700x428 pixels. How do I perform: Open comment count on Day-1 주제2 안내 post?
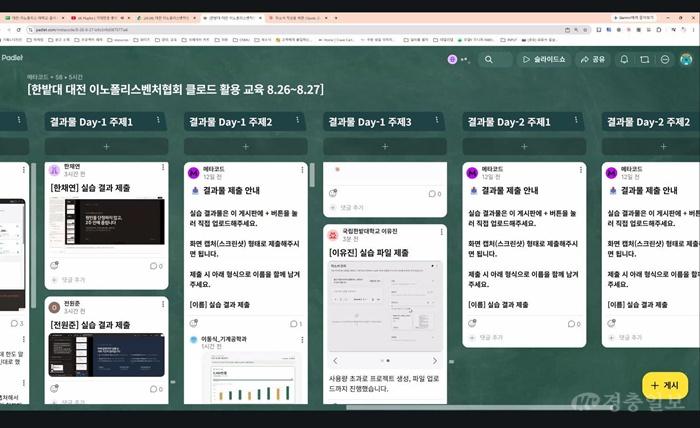296,324
